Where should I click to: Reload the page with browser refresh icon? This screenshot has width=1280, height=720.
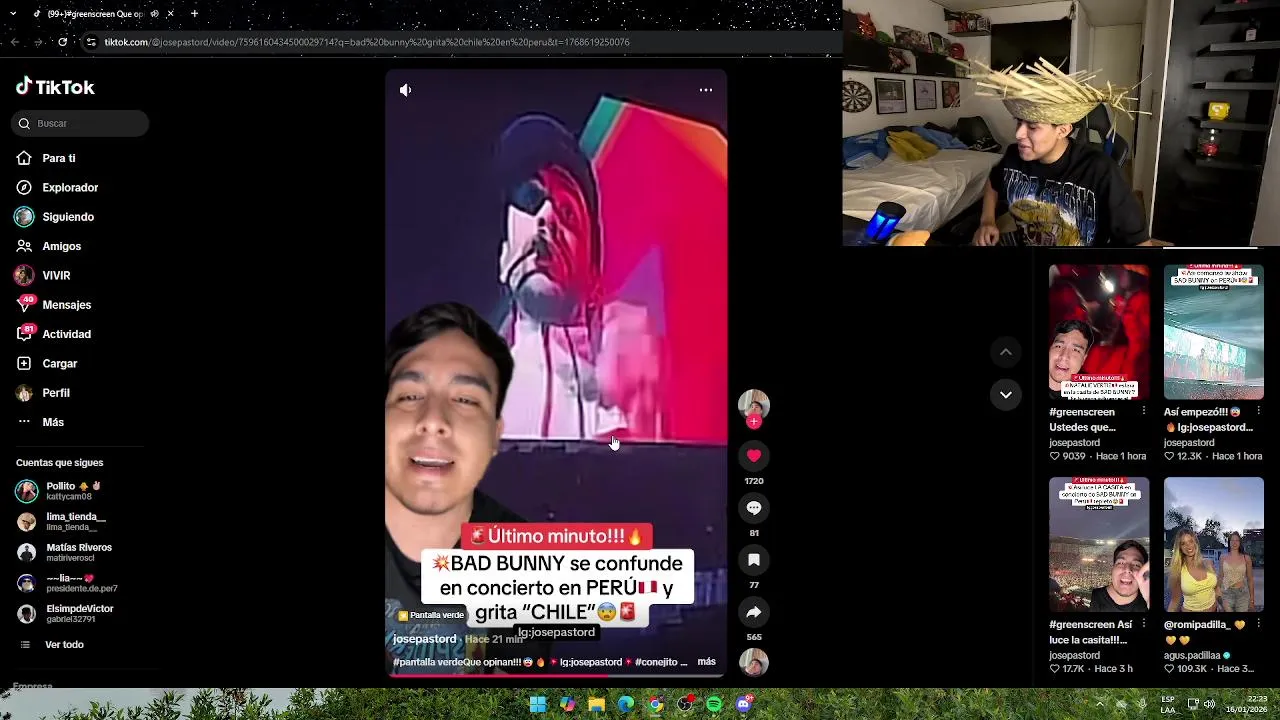(62, 42)
